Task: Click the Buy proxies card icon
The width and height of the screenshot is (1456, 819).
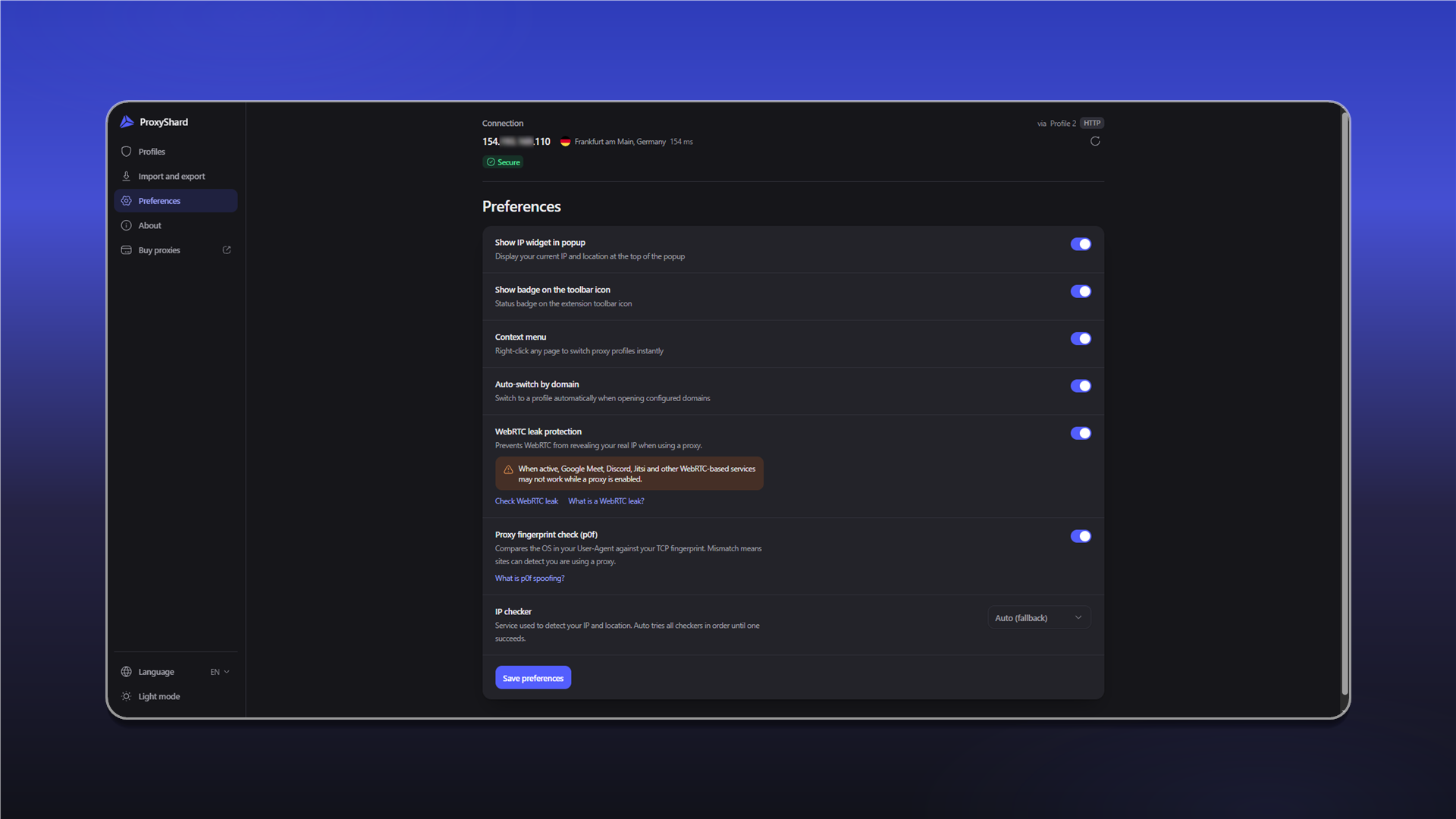Action: (x=127, y=250)
